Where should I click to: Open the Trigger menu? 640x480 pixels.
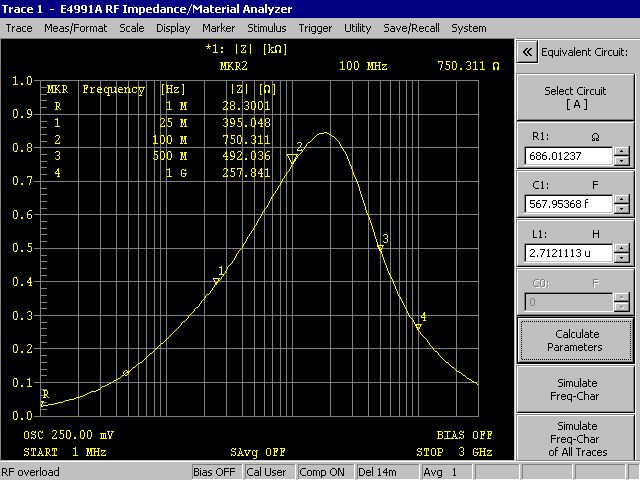315,28
